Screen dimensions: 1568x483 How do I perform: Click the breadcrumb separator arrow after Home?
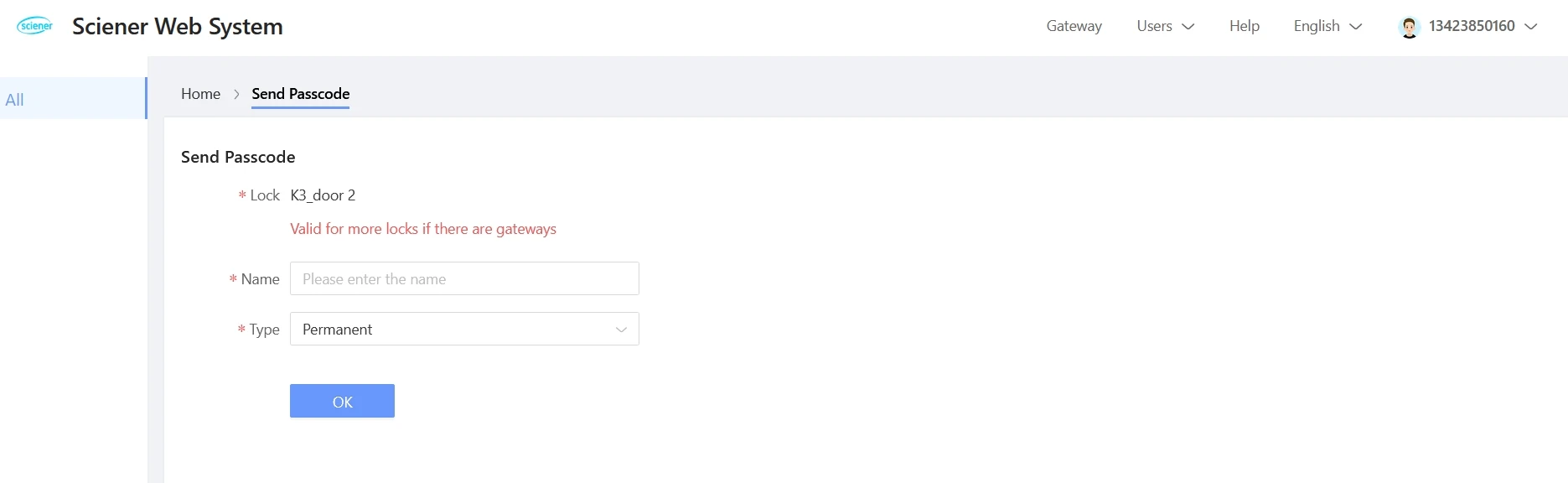236,94
